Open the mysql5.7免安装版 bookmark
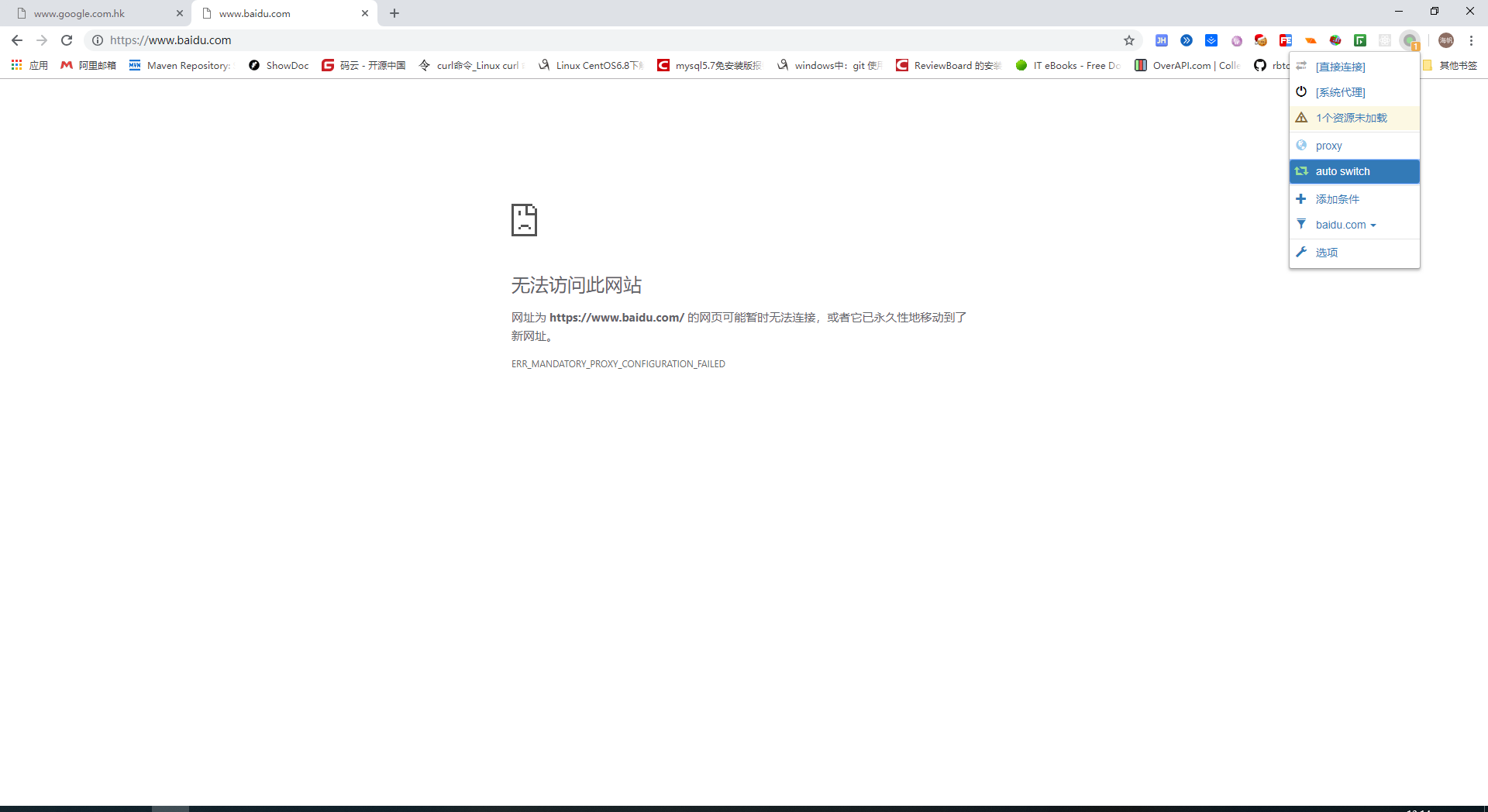1488x812 pixels. (709, 65)
